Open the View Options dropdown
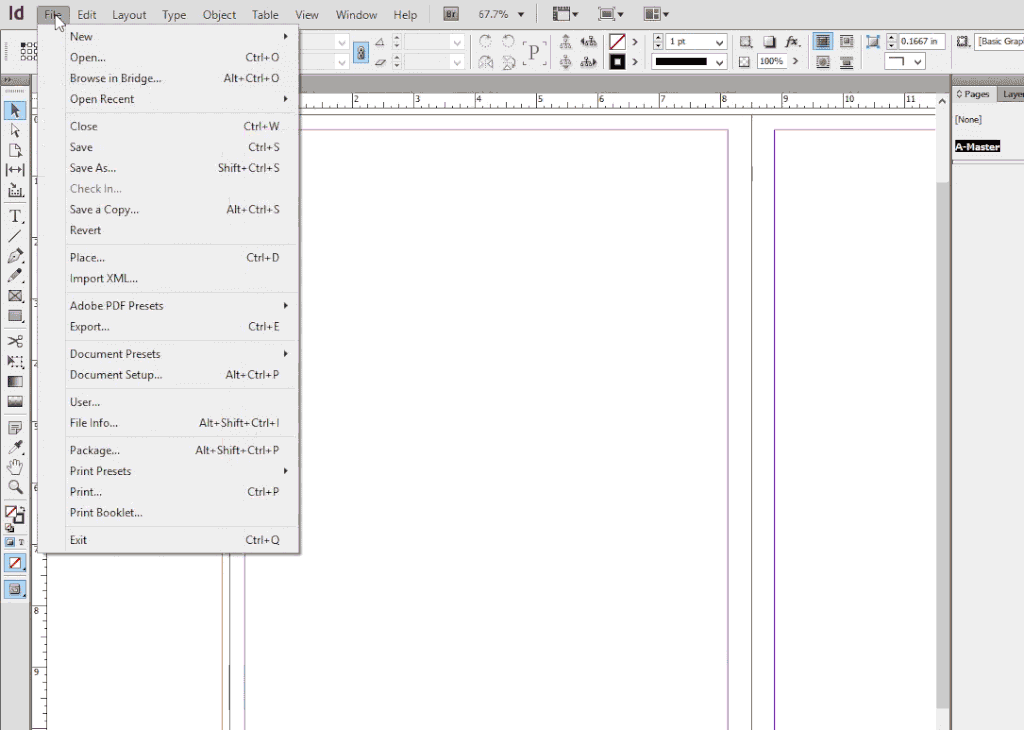Image resolution: width=1024 pixels, height=730 pixels. pyautogui.click(x=566, y=14)
